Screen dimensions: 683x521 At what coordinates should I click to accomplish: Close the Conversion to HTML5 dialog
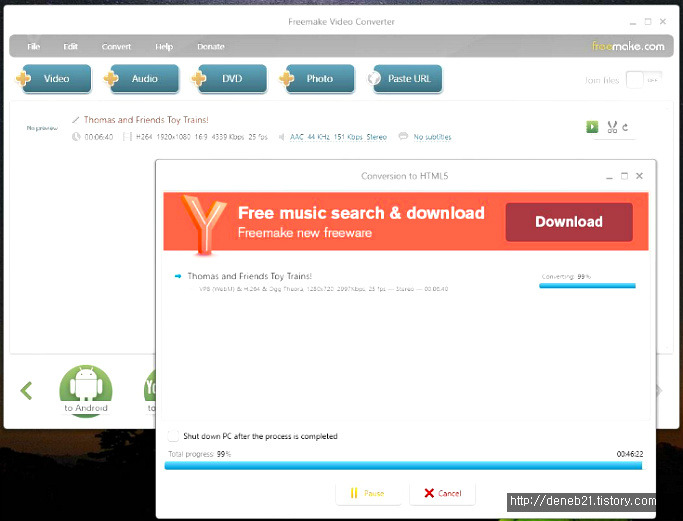tap(639, 176)
